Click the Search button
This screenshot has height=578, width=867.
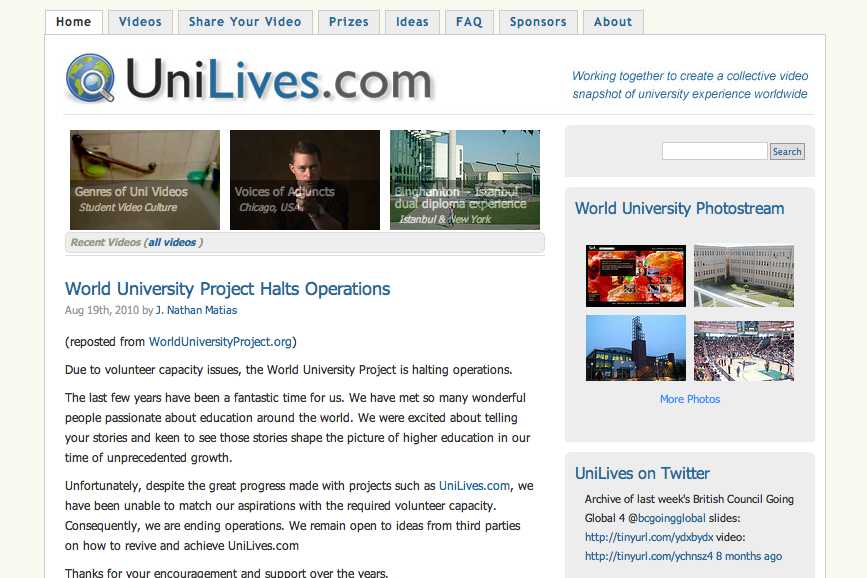[x=787, y=152]
